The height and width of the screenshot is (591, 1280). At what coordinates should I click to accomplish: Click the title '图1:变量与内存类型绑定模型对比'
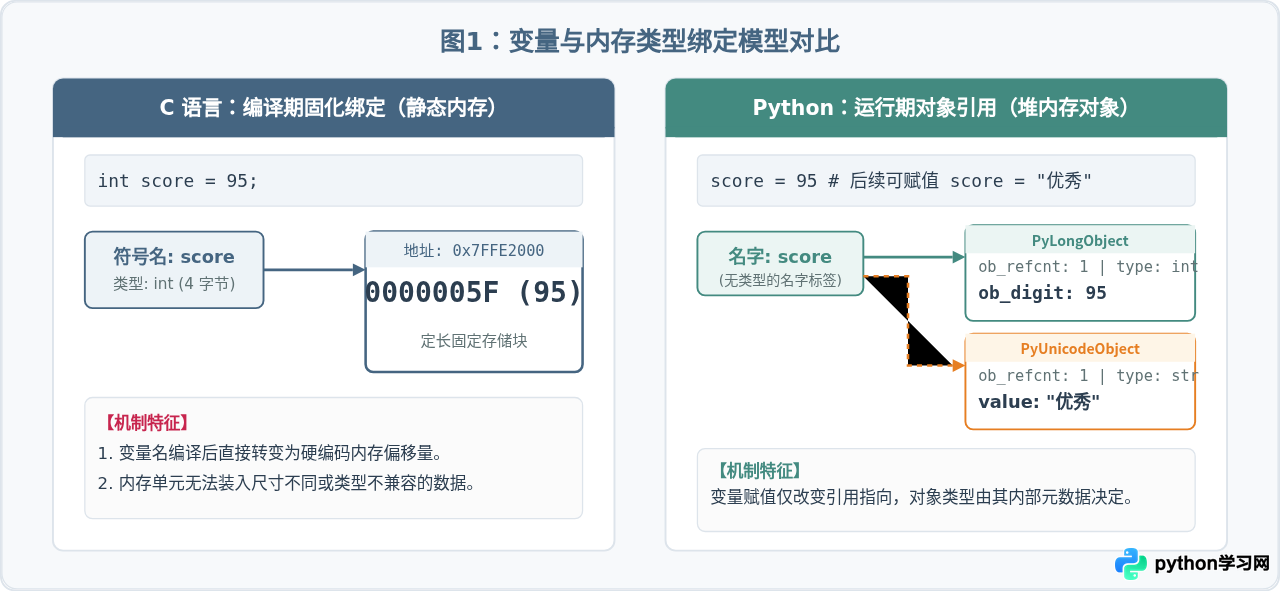(640, 41)
